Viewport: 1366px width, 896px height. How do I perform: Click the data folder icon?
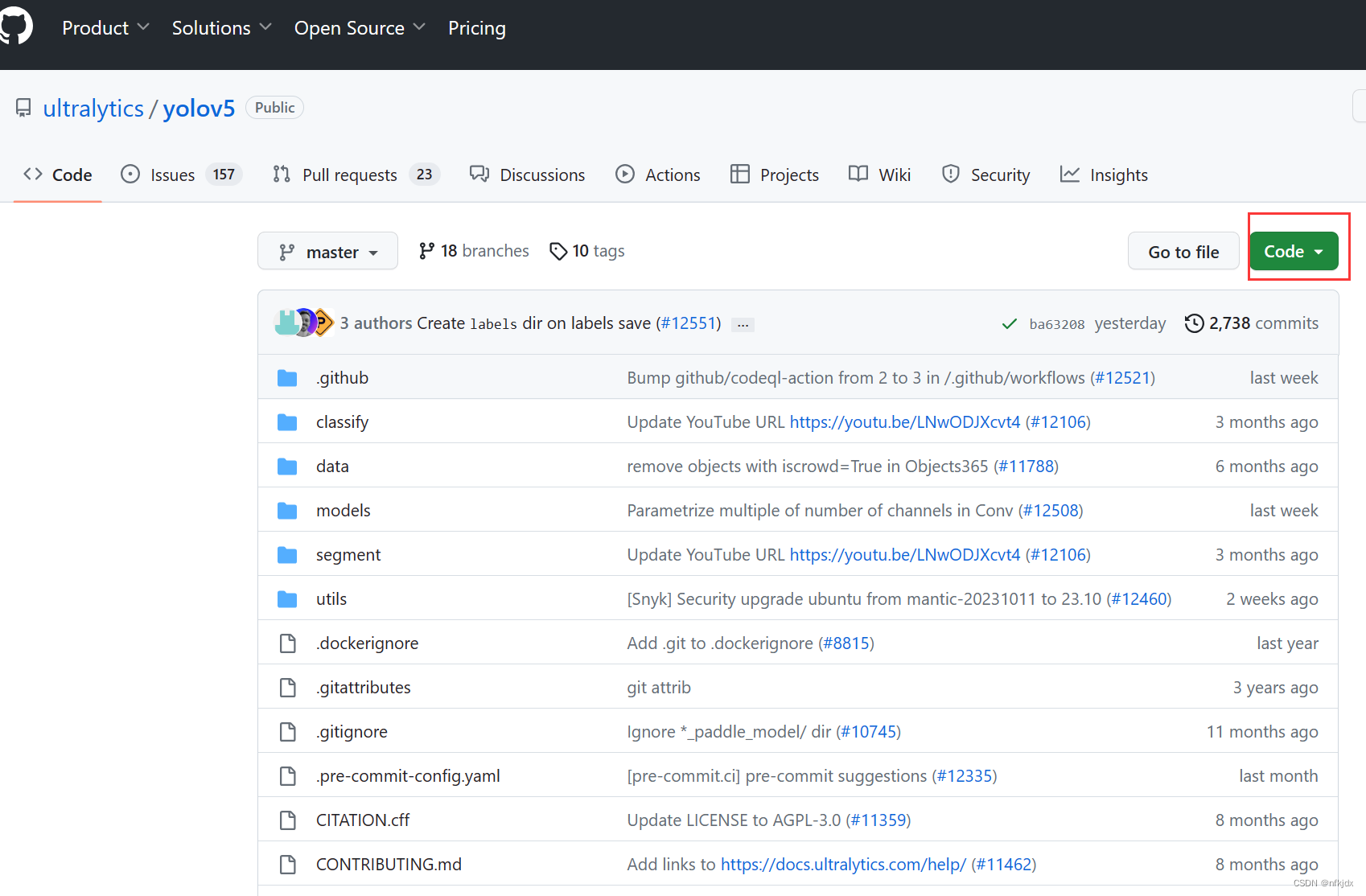pyautogui.click(x=287, y=466)
